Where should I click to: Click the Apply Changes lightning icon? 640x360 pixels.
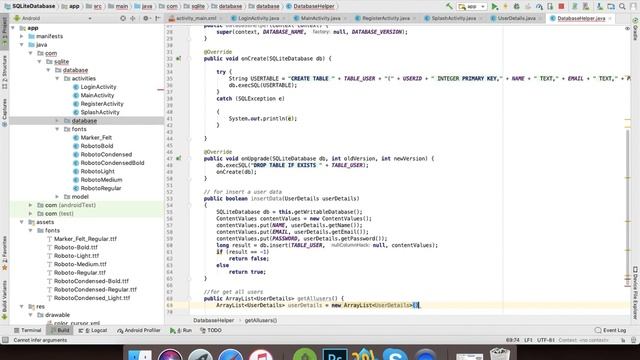click(506, 6)
